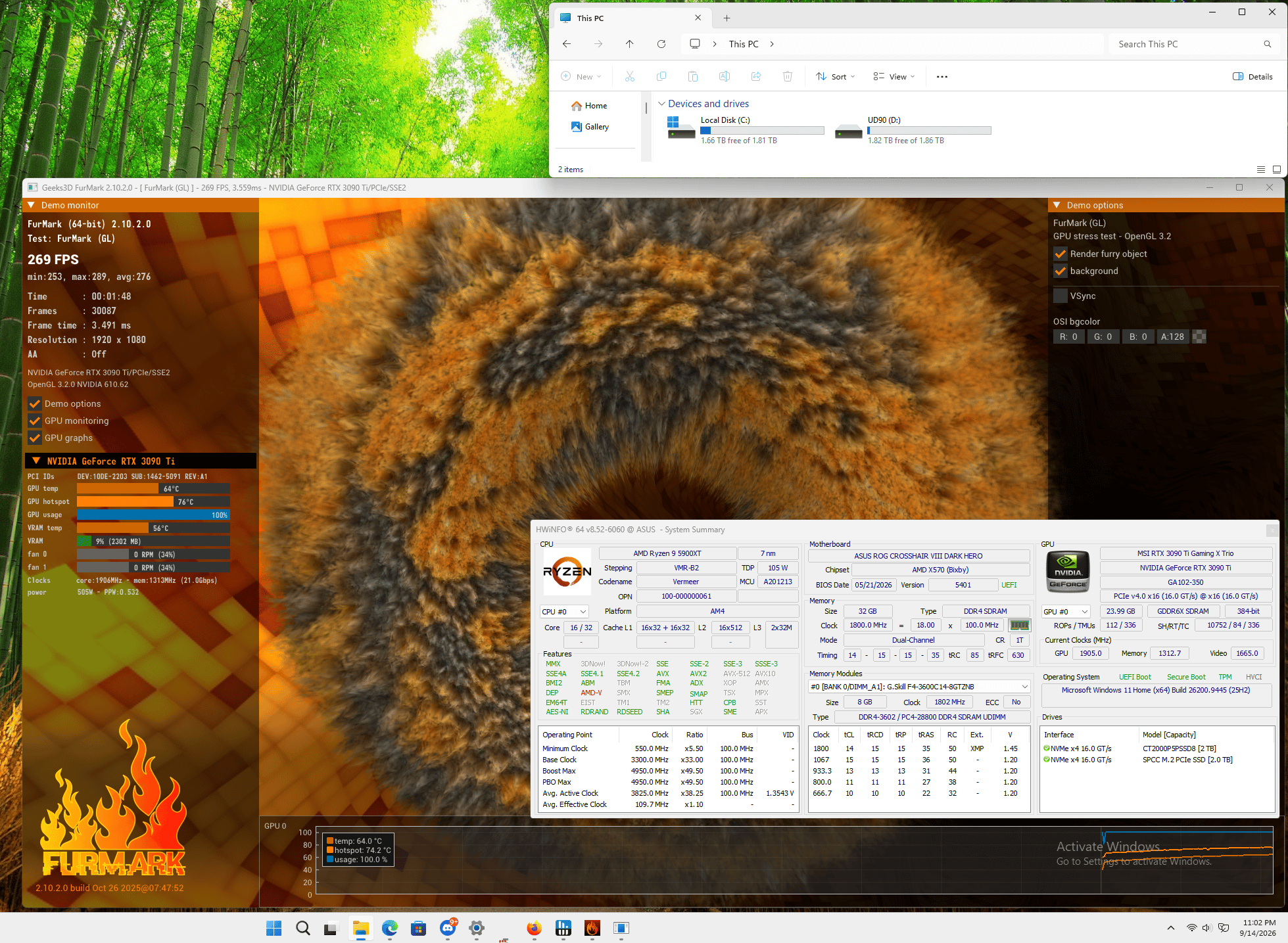Open HWiNFO from the taskbar

pyautogui.click(x=563, y=928)
